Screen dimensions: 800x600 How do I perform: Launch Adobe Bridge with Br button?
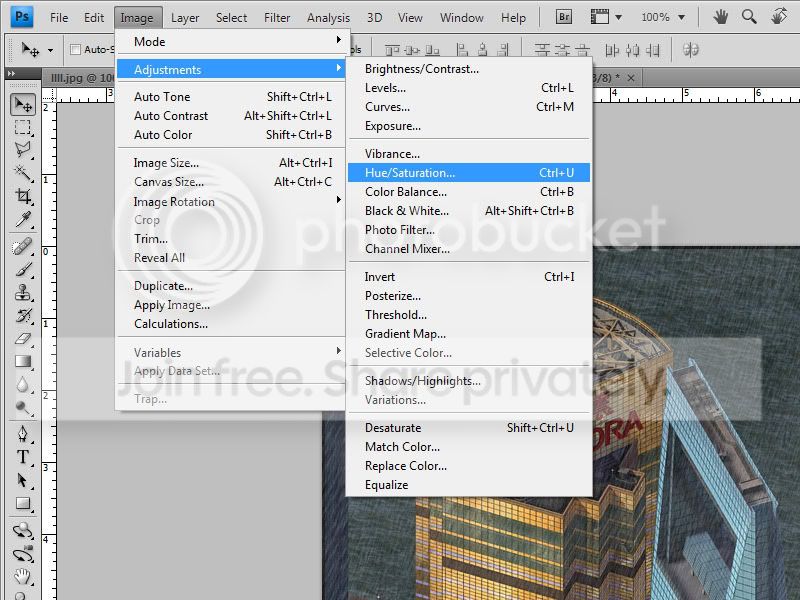point(564,17)
